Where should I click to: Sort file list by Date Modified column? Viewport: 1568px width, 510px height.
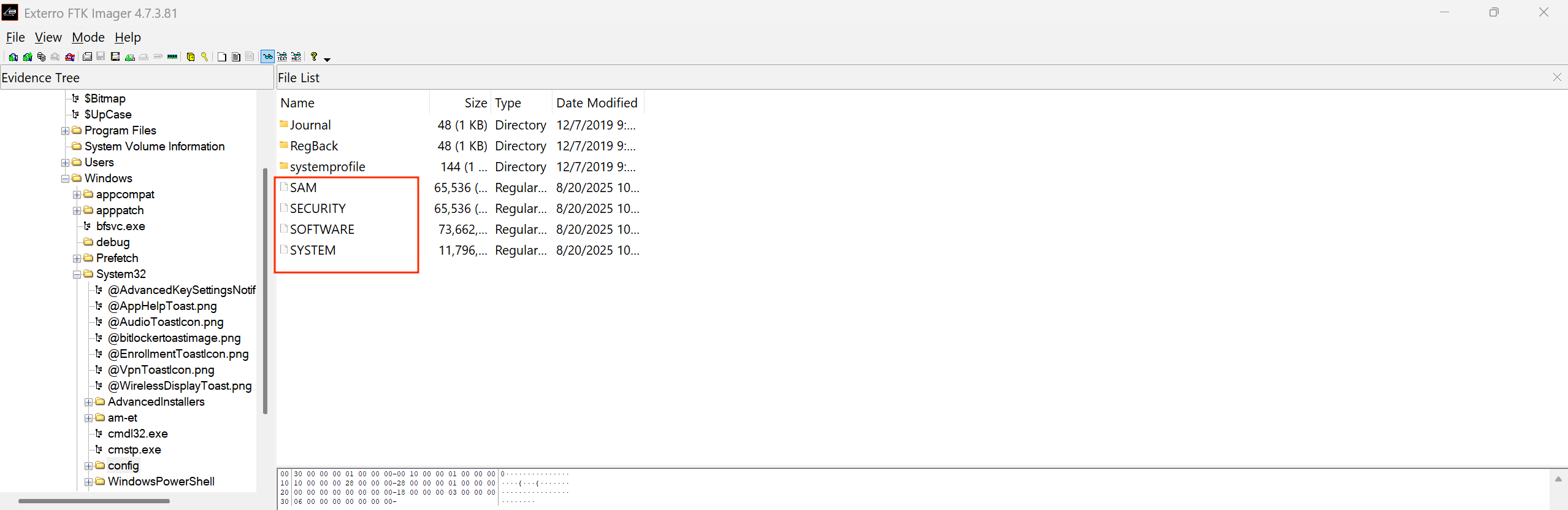click(597, 103)
